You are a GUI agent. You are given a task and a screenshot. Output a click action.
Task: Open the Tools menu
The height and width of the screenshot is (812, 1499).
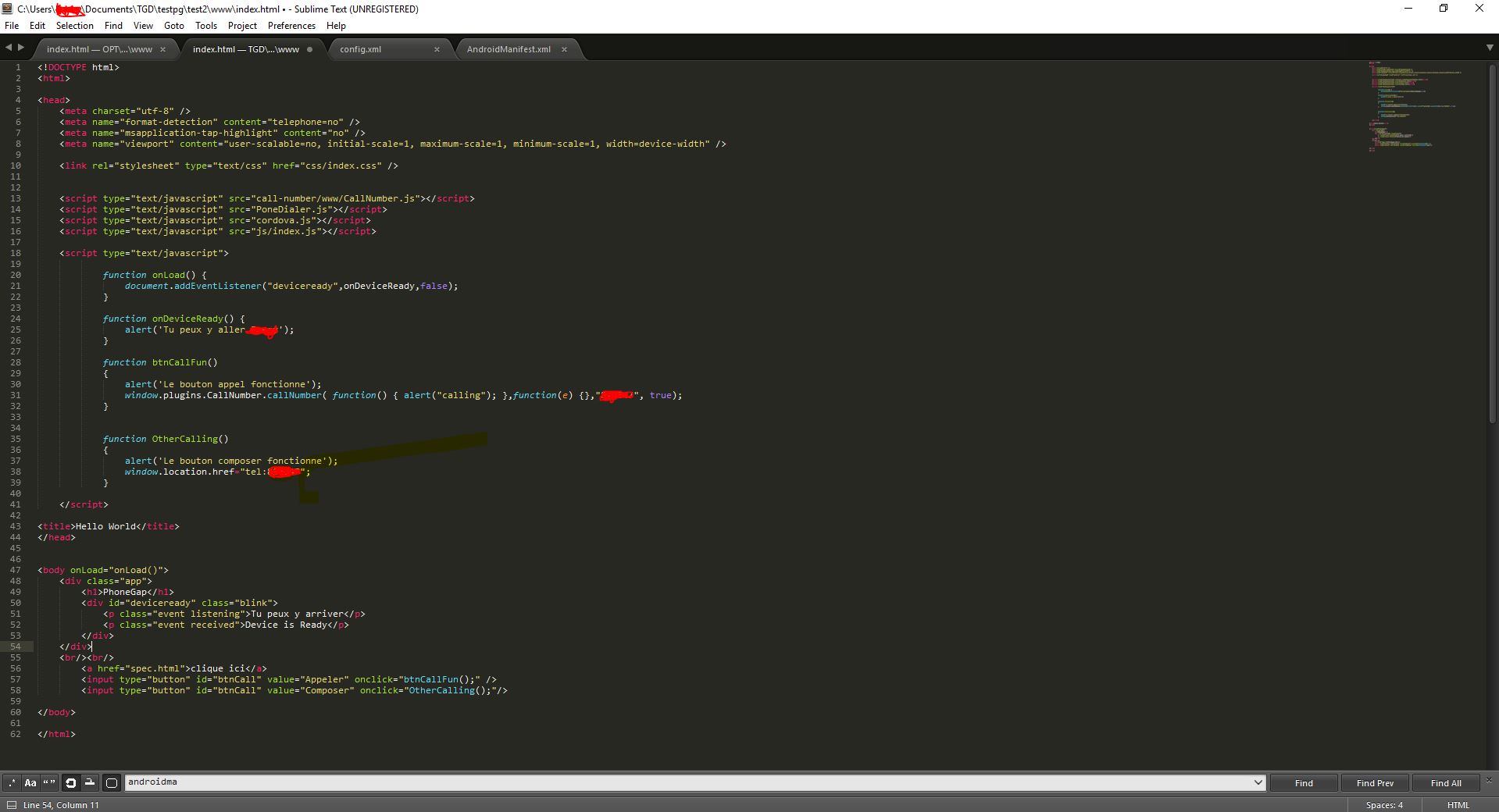pyautogui.click(x=206, y=26)
